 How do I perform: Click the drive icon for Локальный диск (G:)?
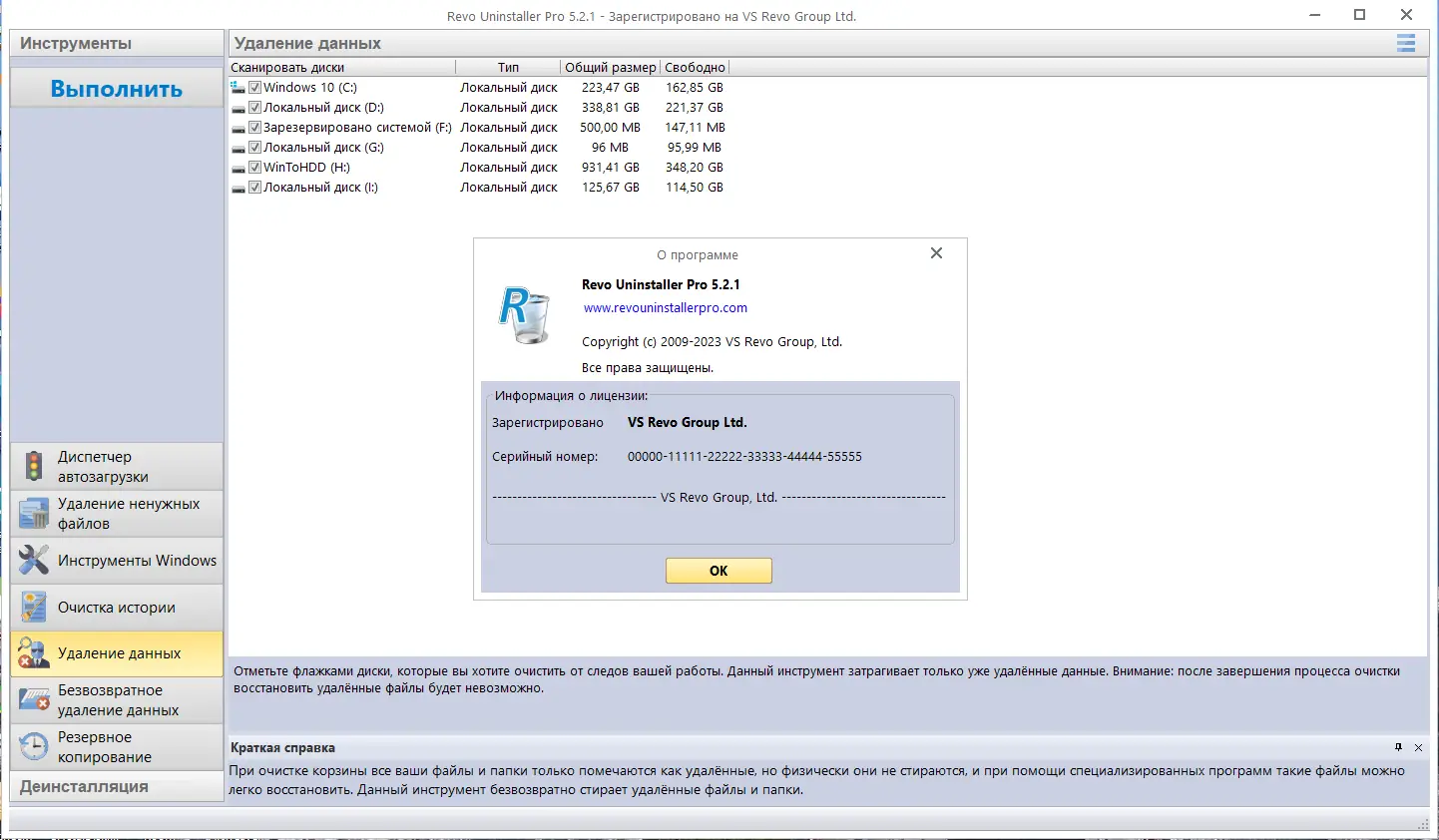(239, 148)
